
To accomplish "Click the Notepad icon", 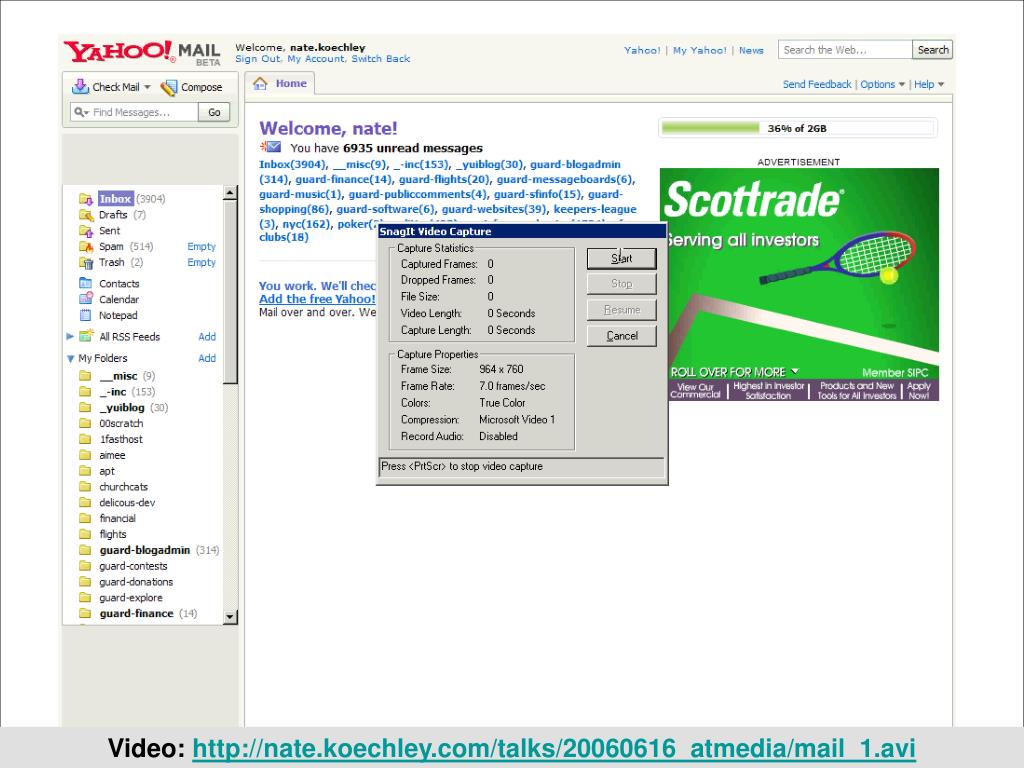I will coord(86,315).
